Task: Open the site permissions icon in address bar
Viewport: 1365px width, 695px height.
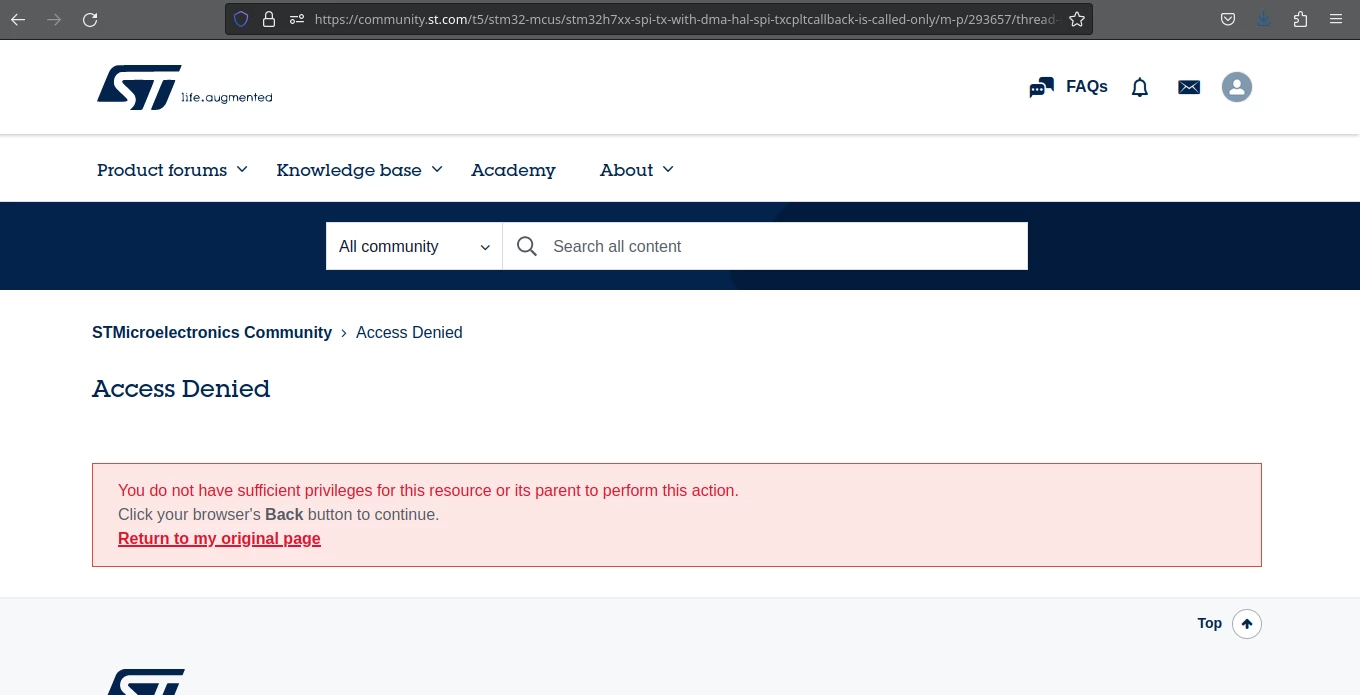Action: (x=296, y=19)
